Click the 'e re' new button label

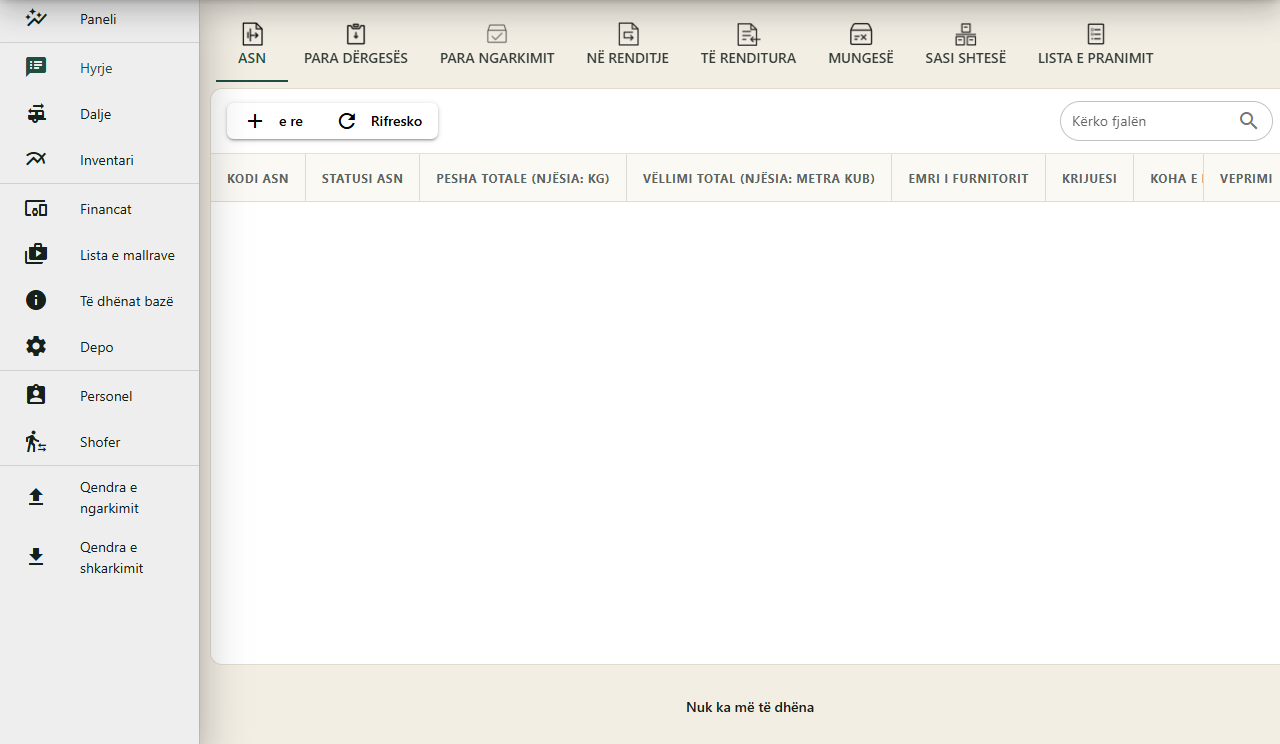pyautogui.click(x=291, y=121)
